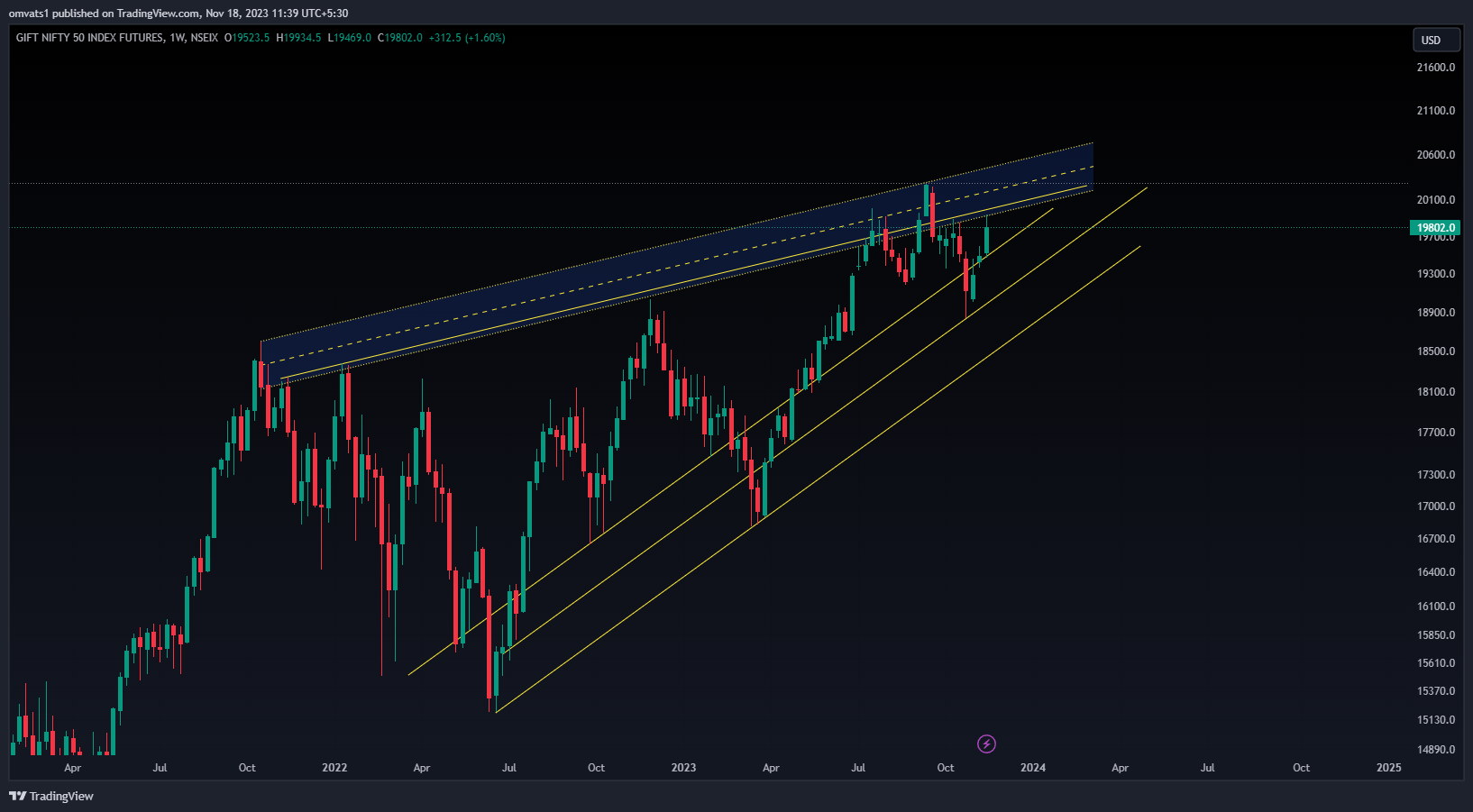Click the 2023 label on time axis
The height and width of the screenshot is (812, 1473).
(683, 768)
